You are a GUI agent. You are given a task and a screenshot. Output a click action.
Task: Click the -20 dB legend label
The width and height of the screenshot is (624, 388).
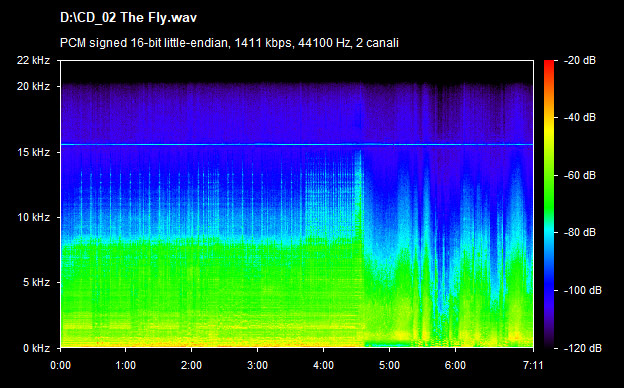coord(580,60)
